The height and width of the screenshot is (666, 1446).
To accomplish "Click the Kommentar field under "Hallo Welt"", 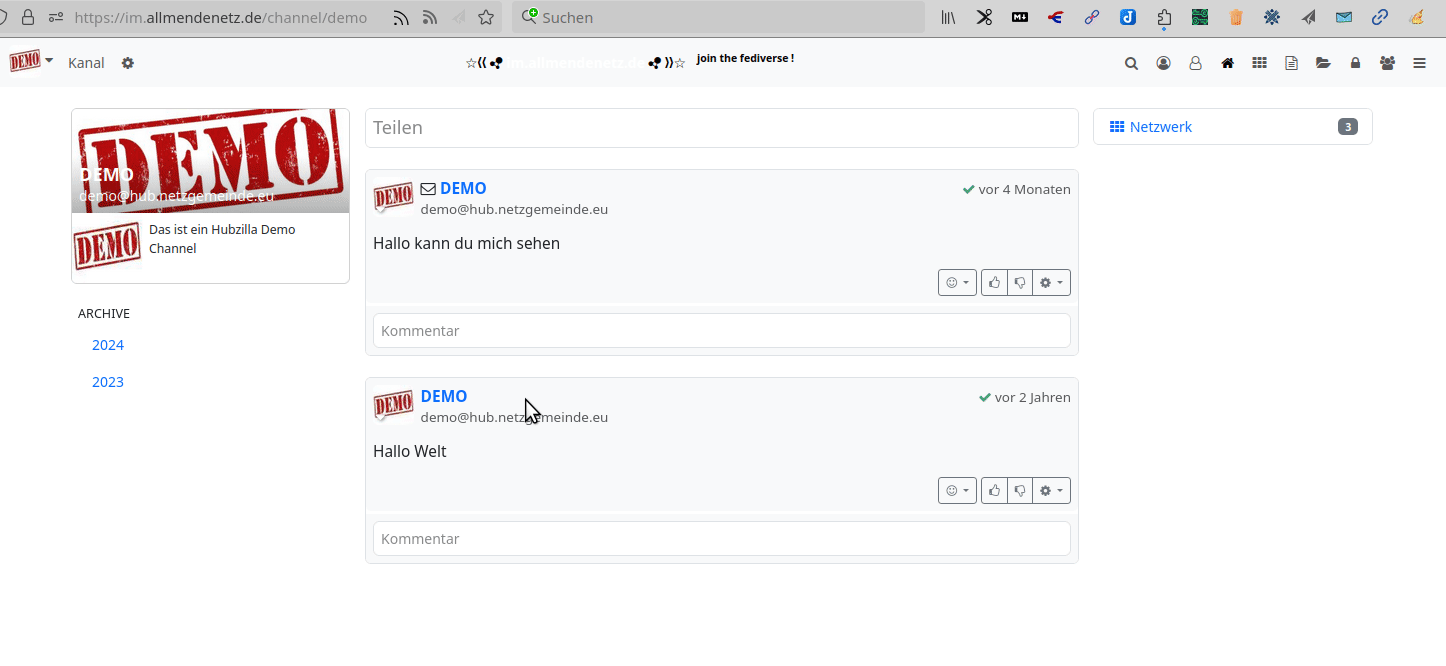I will pos(721,539).
